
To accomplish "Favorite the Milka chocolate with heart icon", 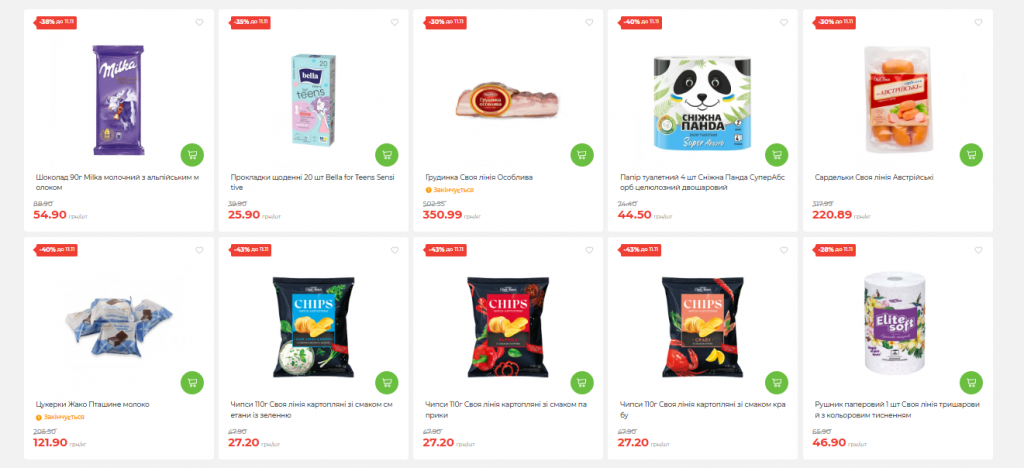I will (x=200, y=22).
